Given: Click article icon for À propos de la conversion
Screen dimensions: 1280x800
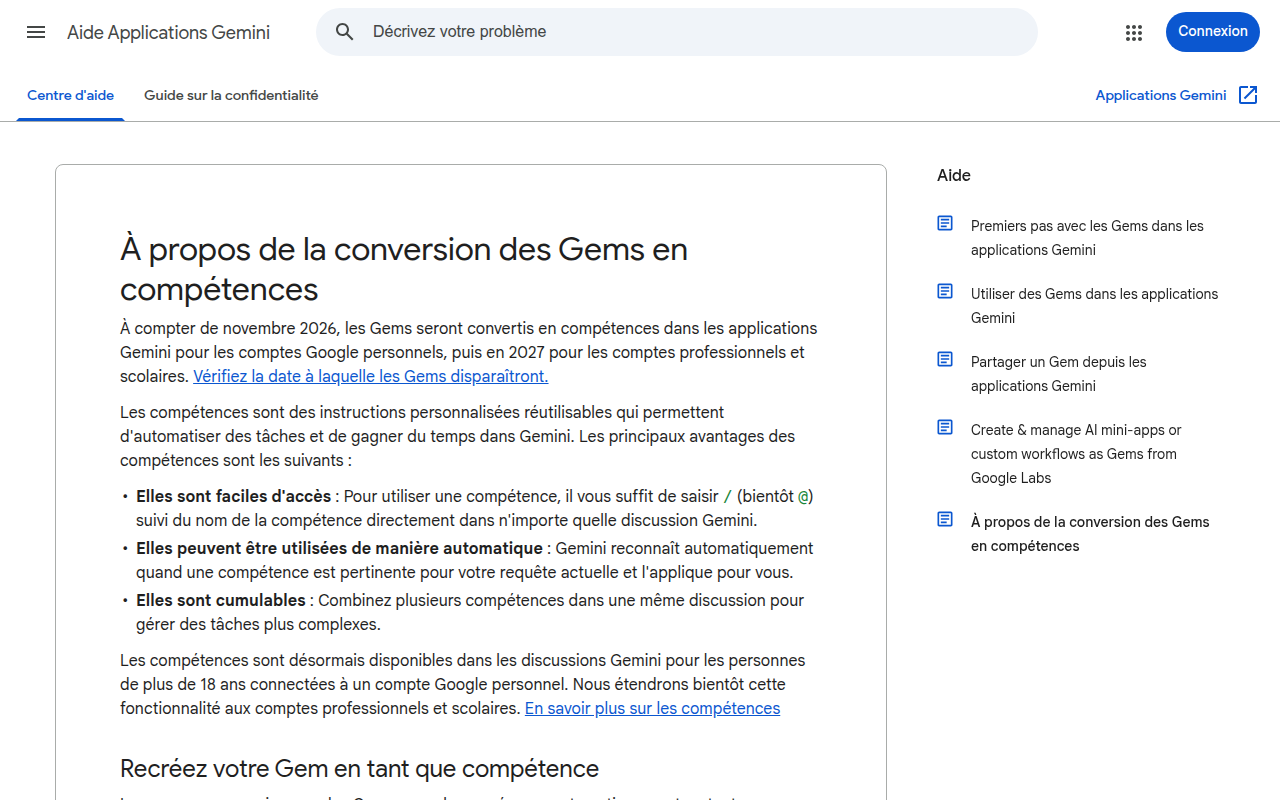Looking at the screenshot, I should [945, 519].
